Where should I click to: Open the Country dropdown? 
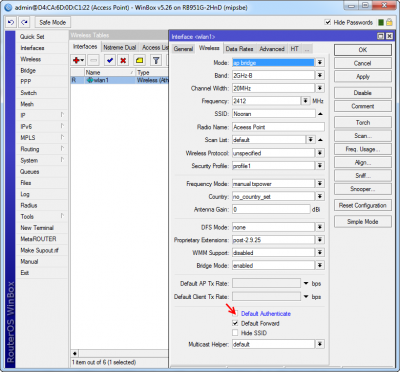pyautogui.click(x=320, y=197)
